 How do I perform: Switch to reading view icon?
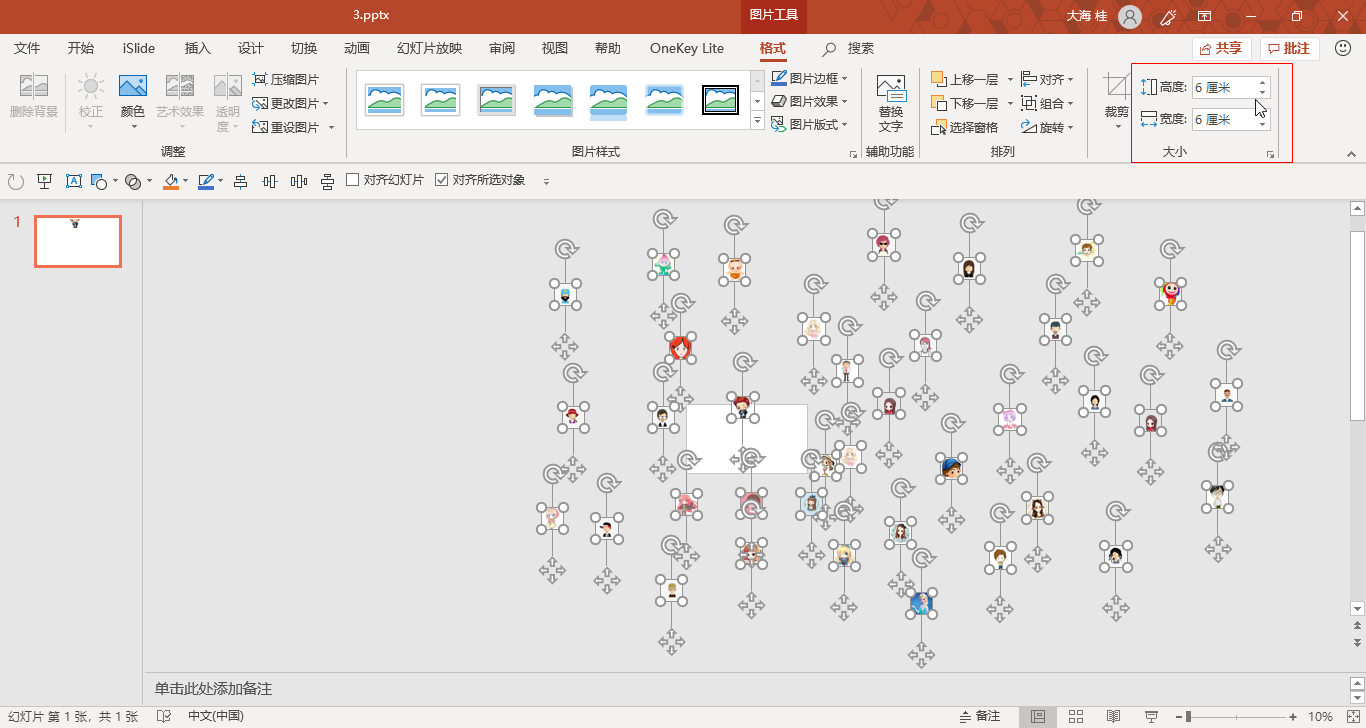[1114, 716]
